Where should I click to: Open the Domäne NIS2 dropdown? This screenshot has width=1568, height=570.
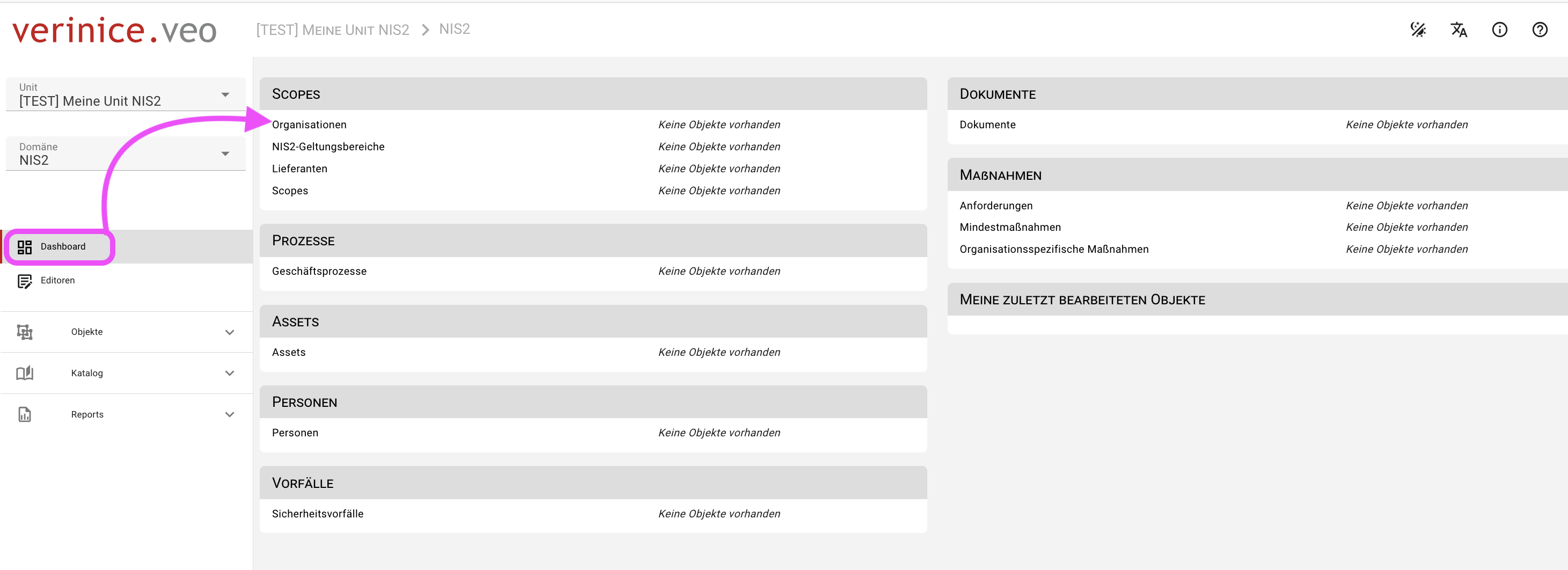(125, 154)
